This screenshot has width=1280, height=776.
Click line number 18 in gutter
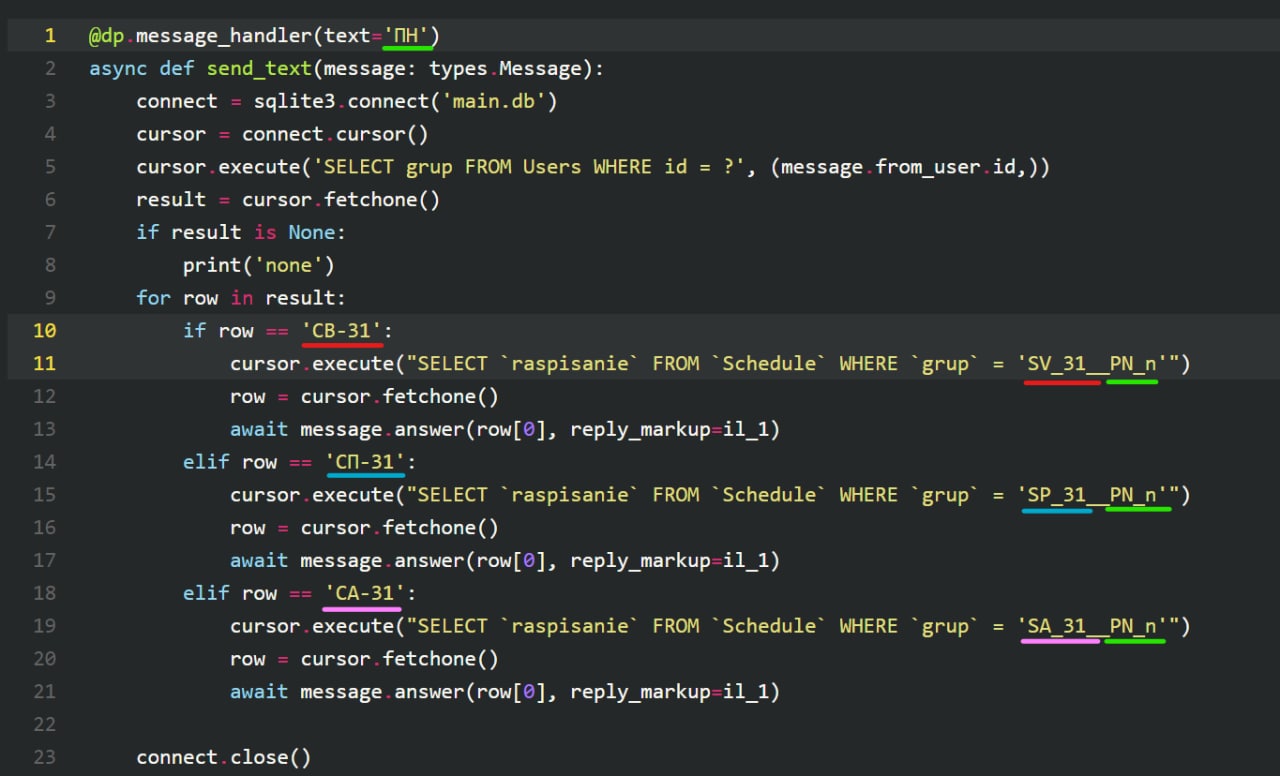tap(44, 593)
